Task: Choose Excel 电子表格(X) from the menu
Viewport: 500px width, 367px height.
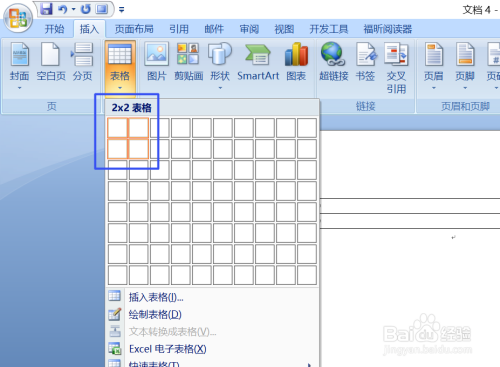Action: (212, 349)
